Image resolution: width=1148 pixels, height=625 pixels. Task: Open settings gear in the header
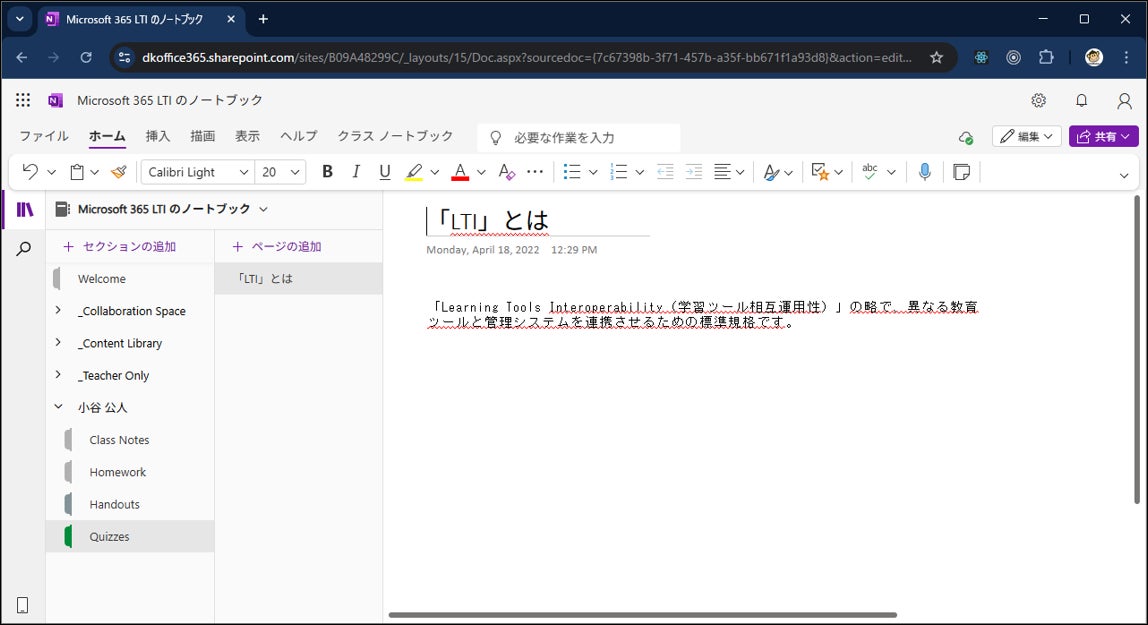[x=1038, y=100]
